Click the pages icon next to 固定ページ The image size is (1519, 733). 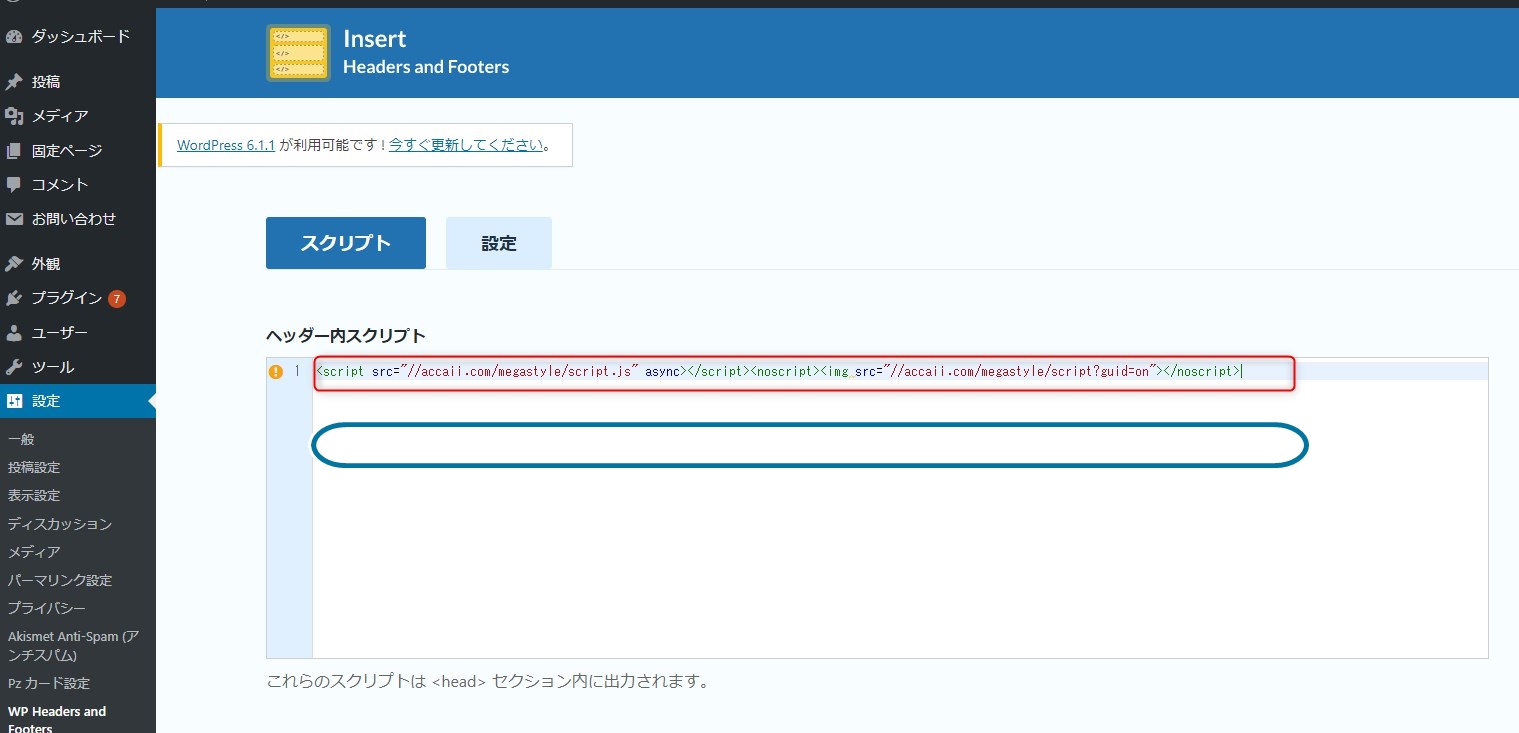point(14,151)
